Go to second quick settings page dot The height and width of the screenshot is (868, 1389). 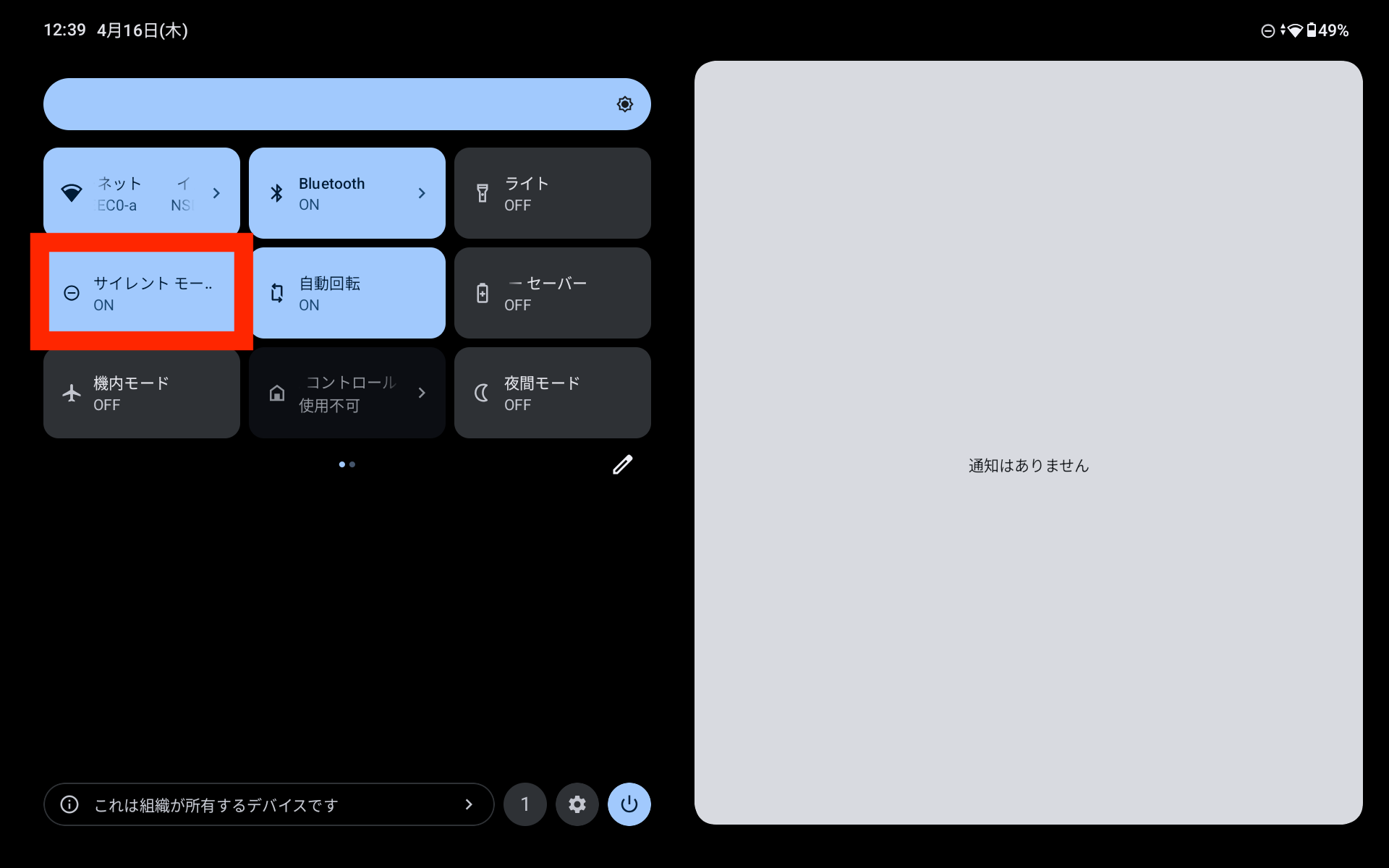click(352, 464)
